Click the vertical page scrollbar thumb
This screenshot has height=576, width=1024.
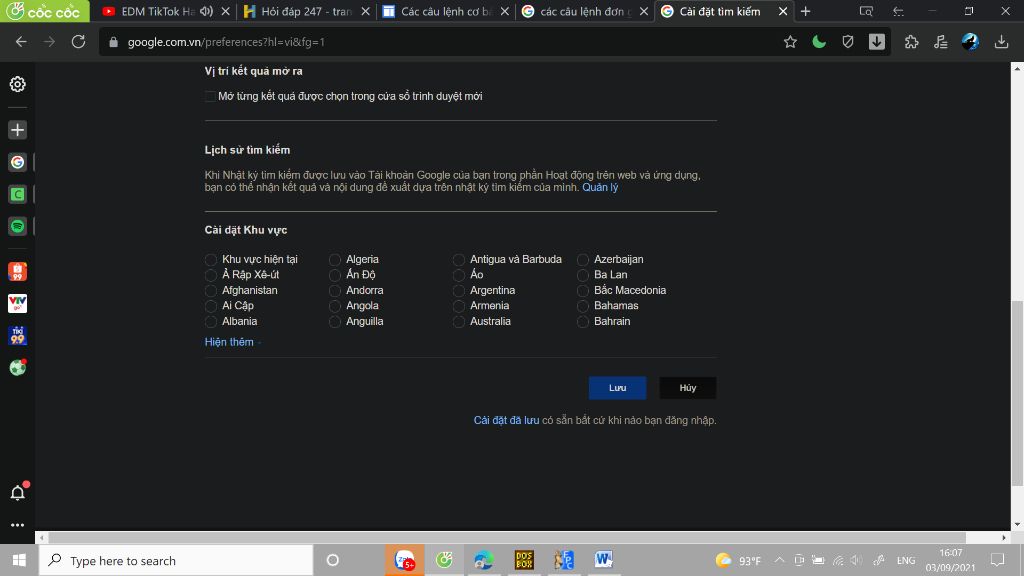1017,393
